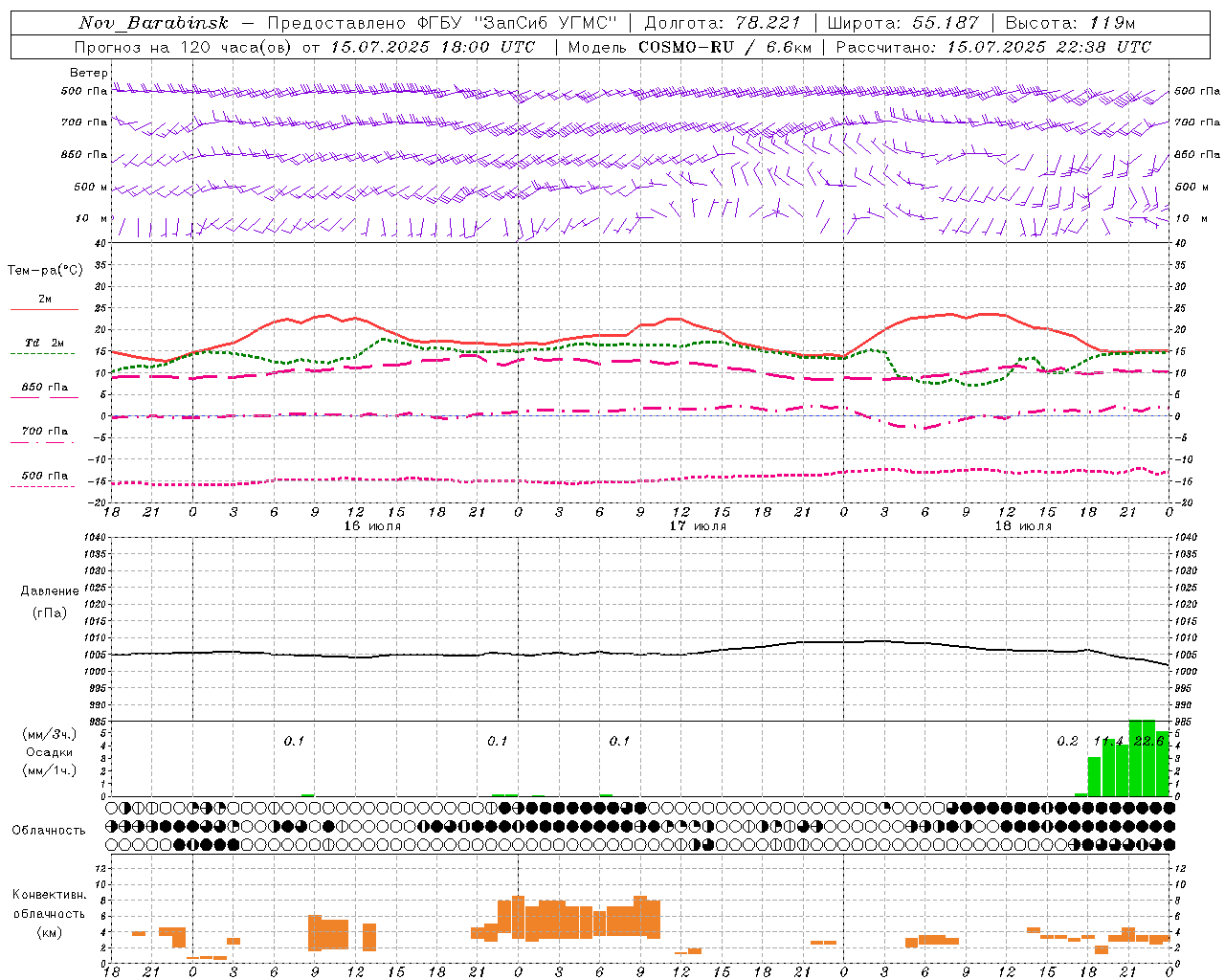Click the 11.4 precipitation total
Viewport: 1225px width, 980px height.
1109,741
